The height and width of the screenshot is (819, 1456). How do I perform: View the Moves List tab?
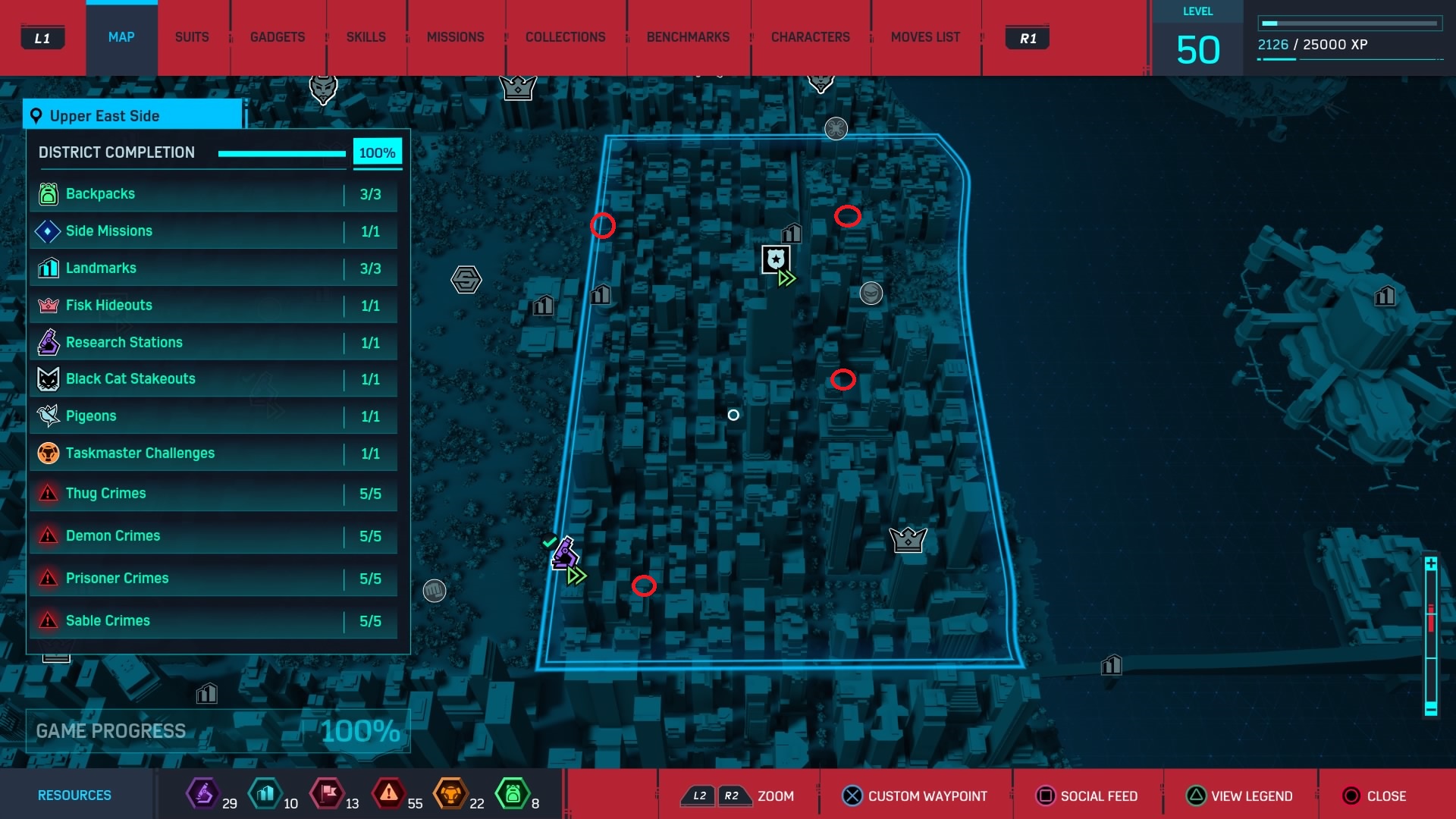pyautogui.click(x=925, y=37)
